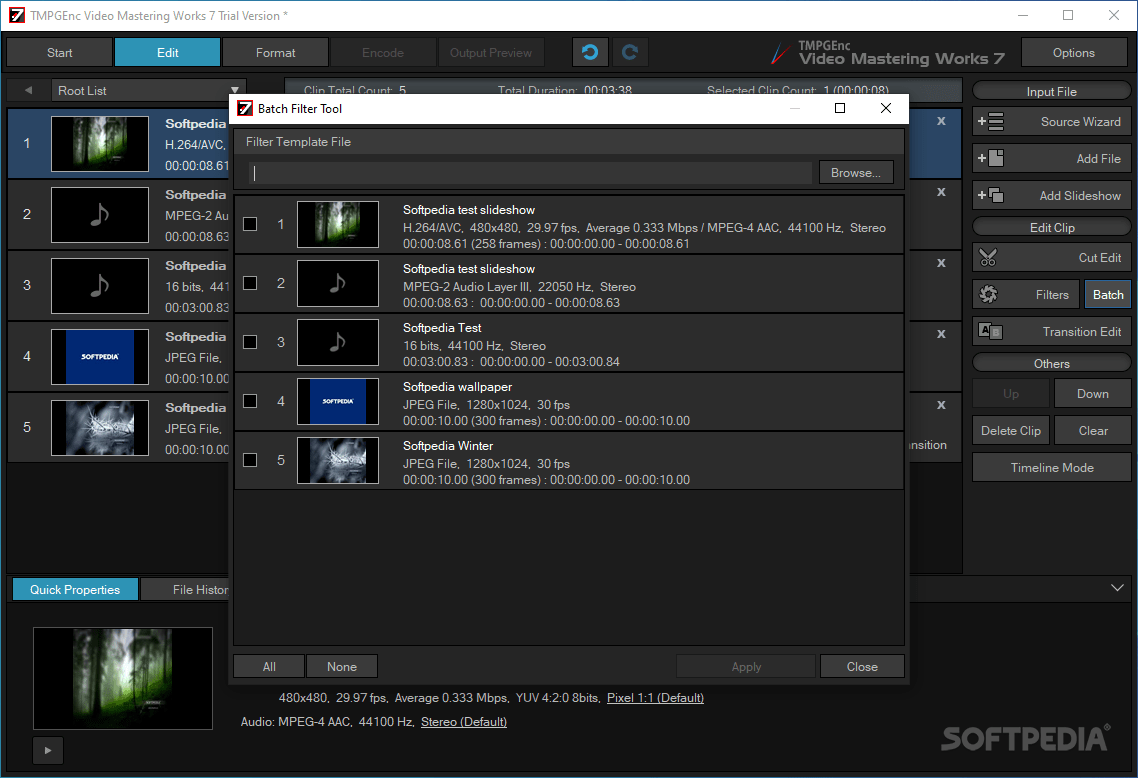Remove clip 3 with its X icon
The width and height of the screenshot is (1138, 778).
click(x=941, y=263)
